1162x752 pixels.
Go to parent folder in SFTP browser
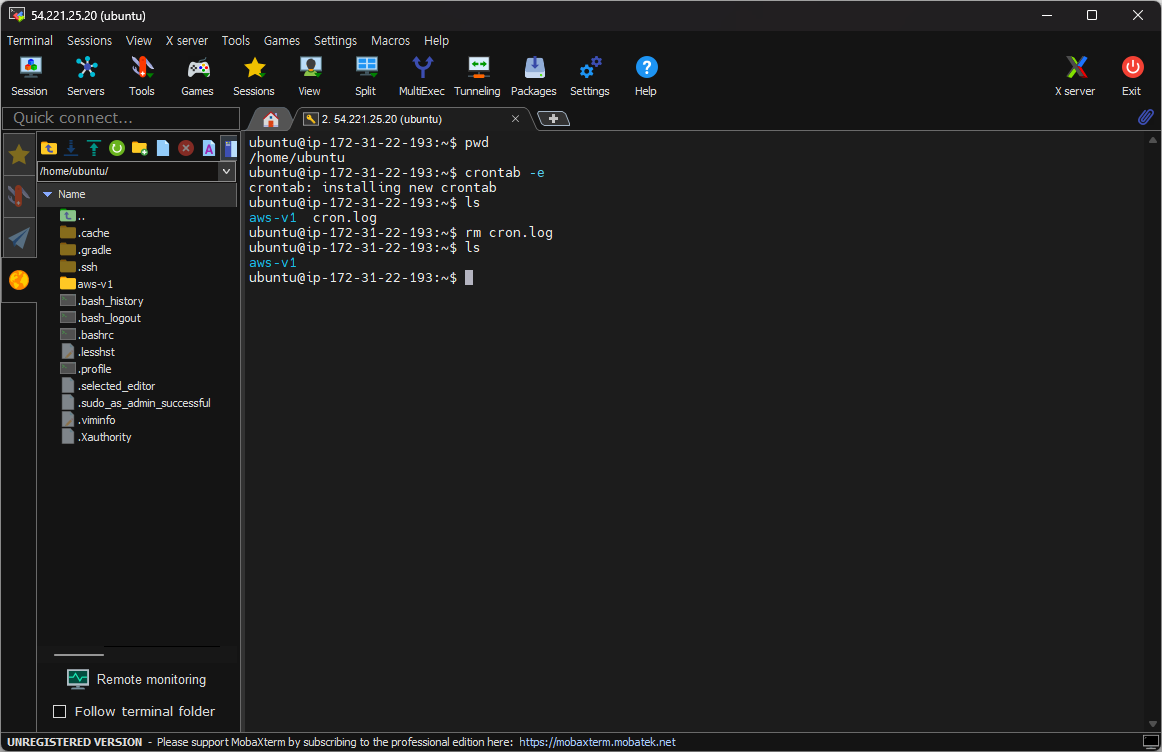(49, 148)
